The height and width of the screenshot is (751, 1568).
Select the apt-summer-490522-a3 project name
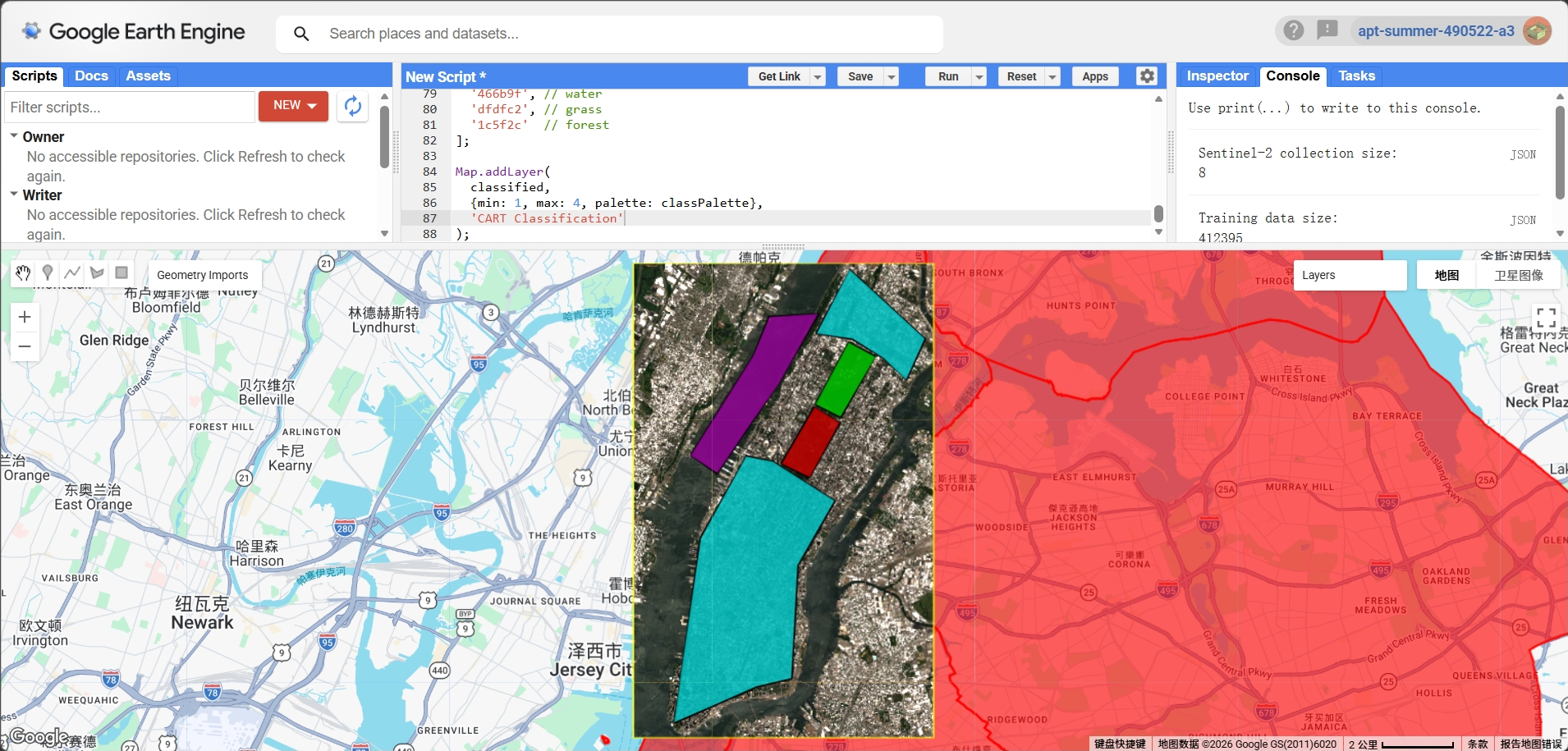(1436, 31)
